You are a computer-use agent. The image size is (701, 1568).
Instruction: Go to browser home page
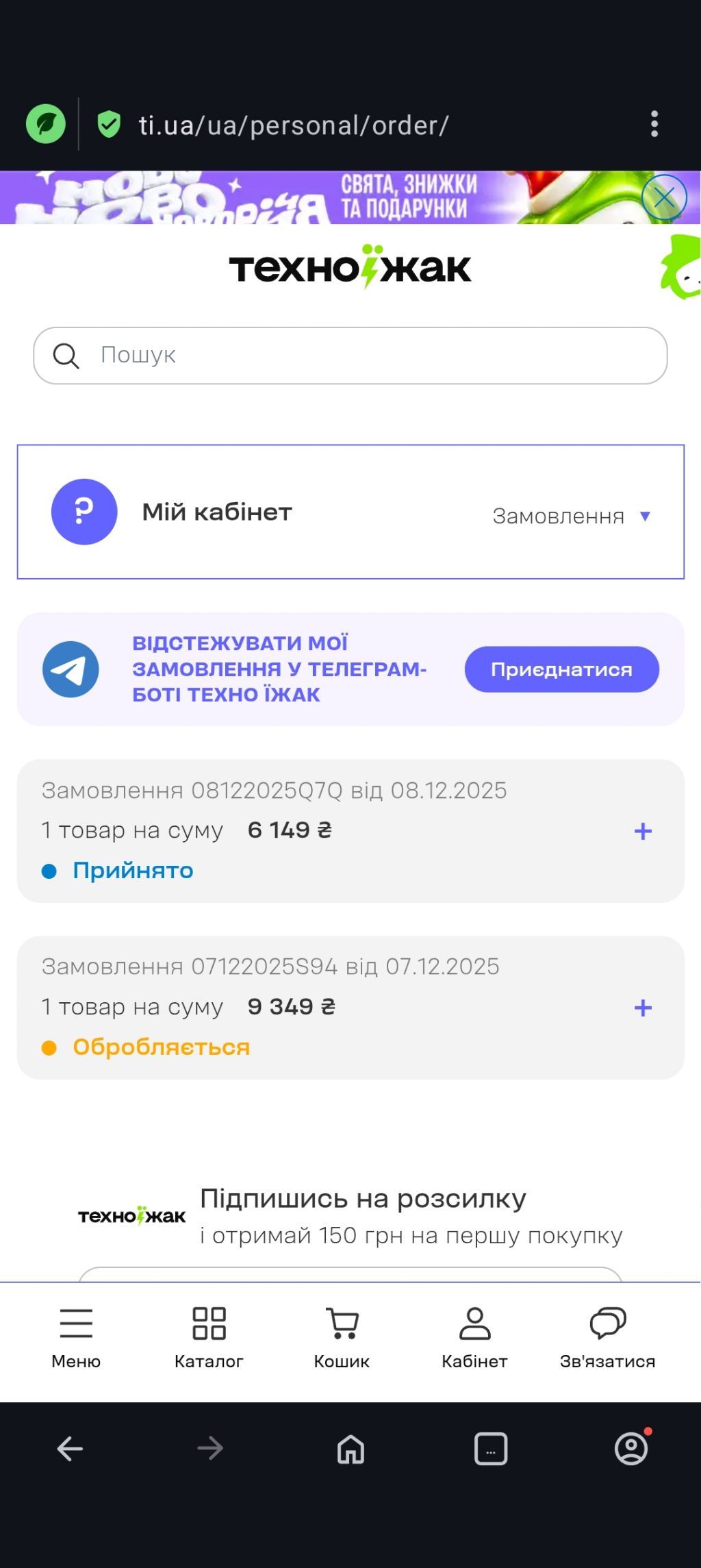(x=350, y=1448)
